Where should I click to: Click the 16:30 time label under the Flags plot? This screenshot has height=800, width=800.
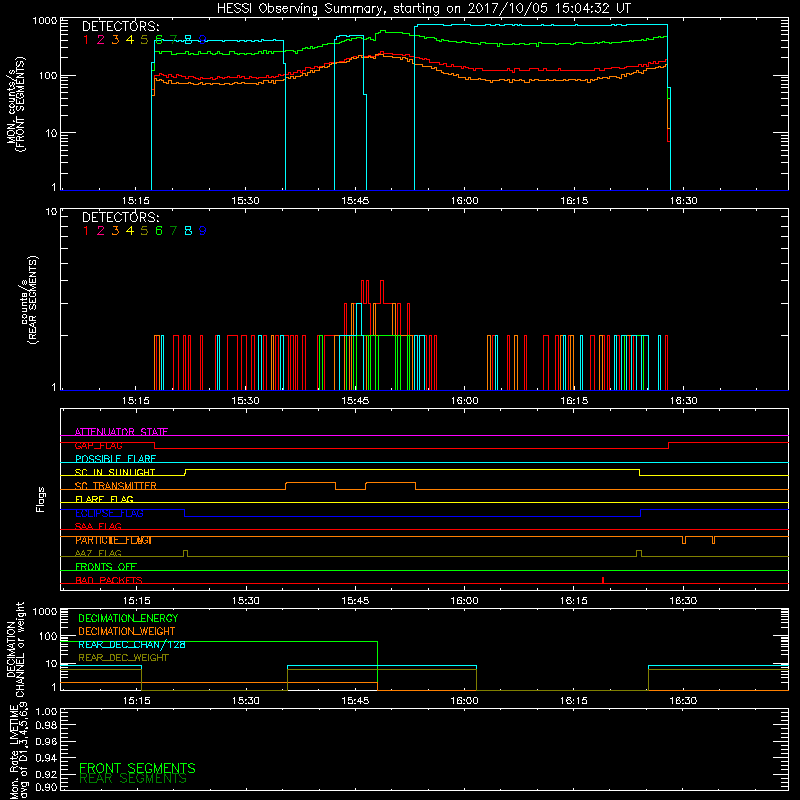(x=683, y=601)
